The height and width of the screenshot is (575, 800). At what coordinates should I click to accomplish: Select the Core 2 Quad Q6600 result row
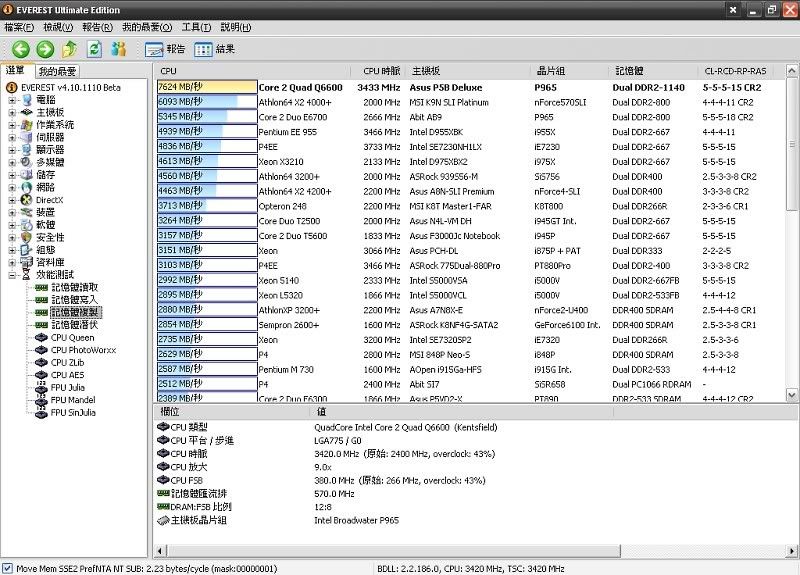click(x=300, y=87)
